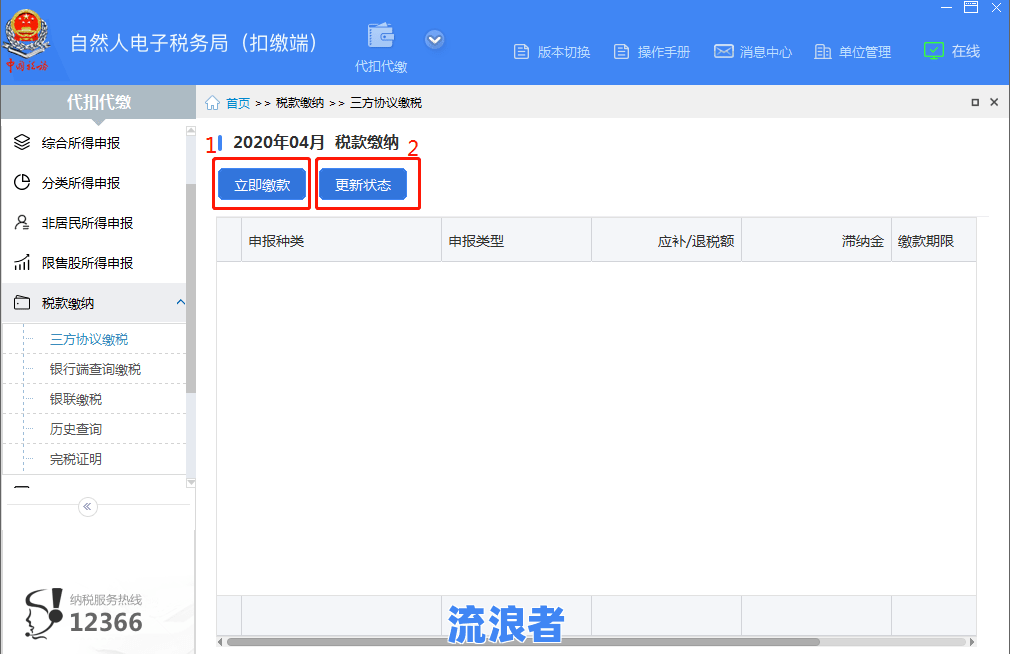Open 版本切换 version switch
This screenshot has height=654, width=1013.
pos(552,52)
